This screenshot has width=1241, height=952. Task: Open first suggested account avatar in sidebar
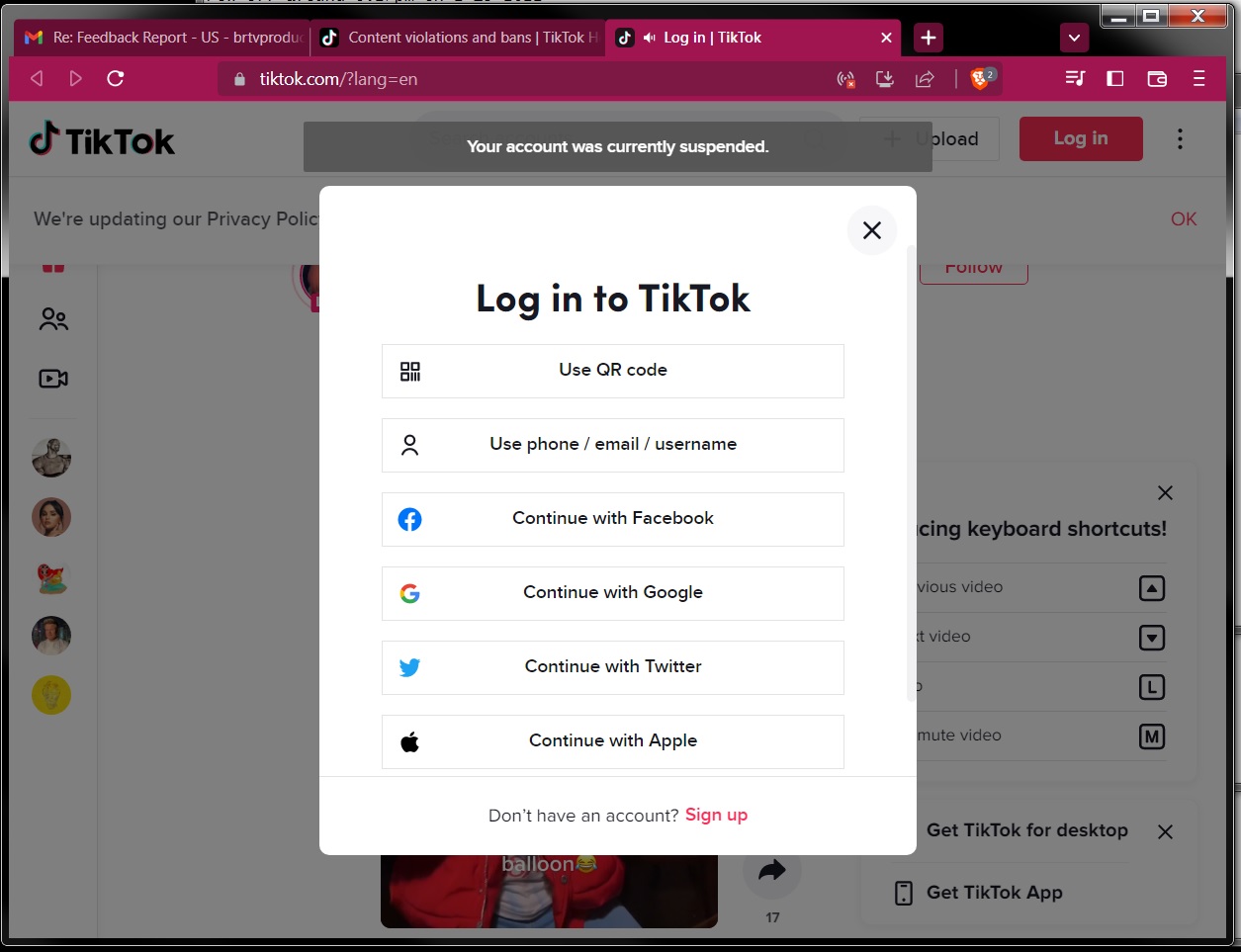[x=51, y=458]
